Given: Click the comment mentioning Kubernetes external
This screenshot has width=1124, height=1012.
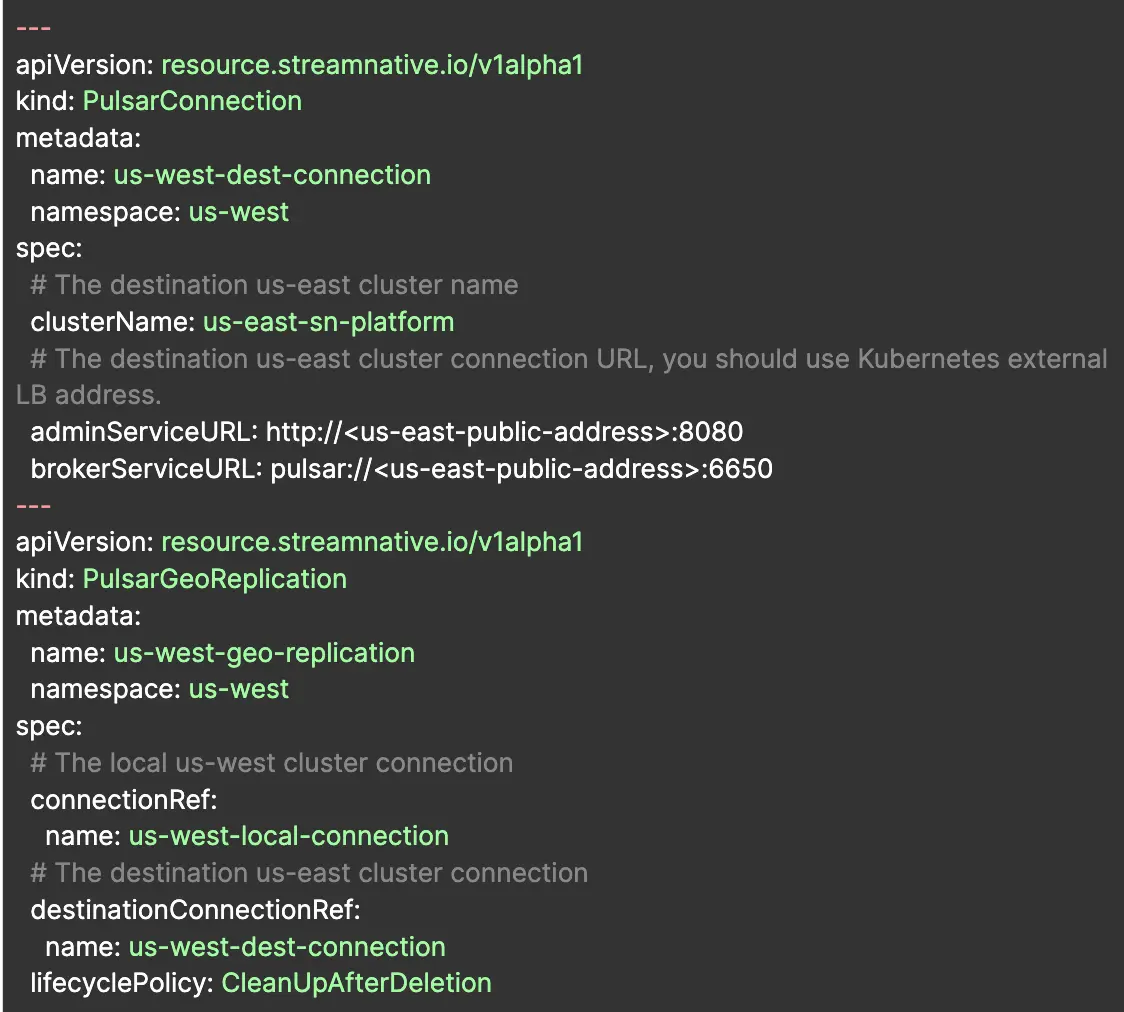Looking at the screenshot, I should (569, 359).
